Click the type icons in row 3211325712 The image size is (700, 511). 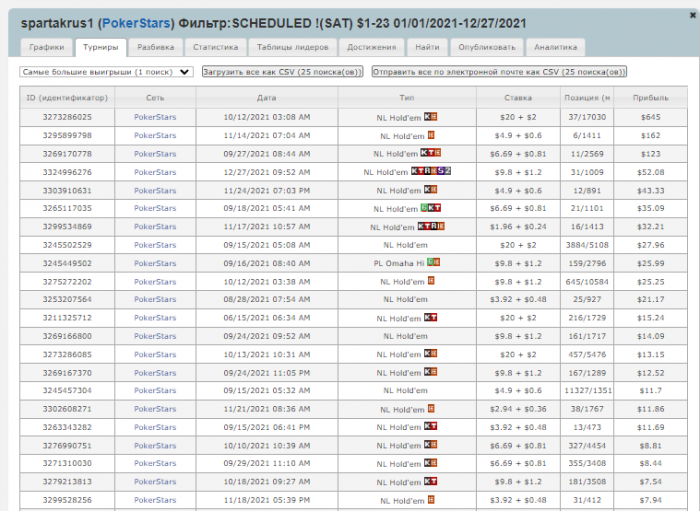click(x=430, y=317)
